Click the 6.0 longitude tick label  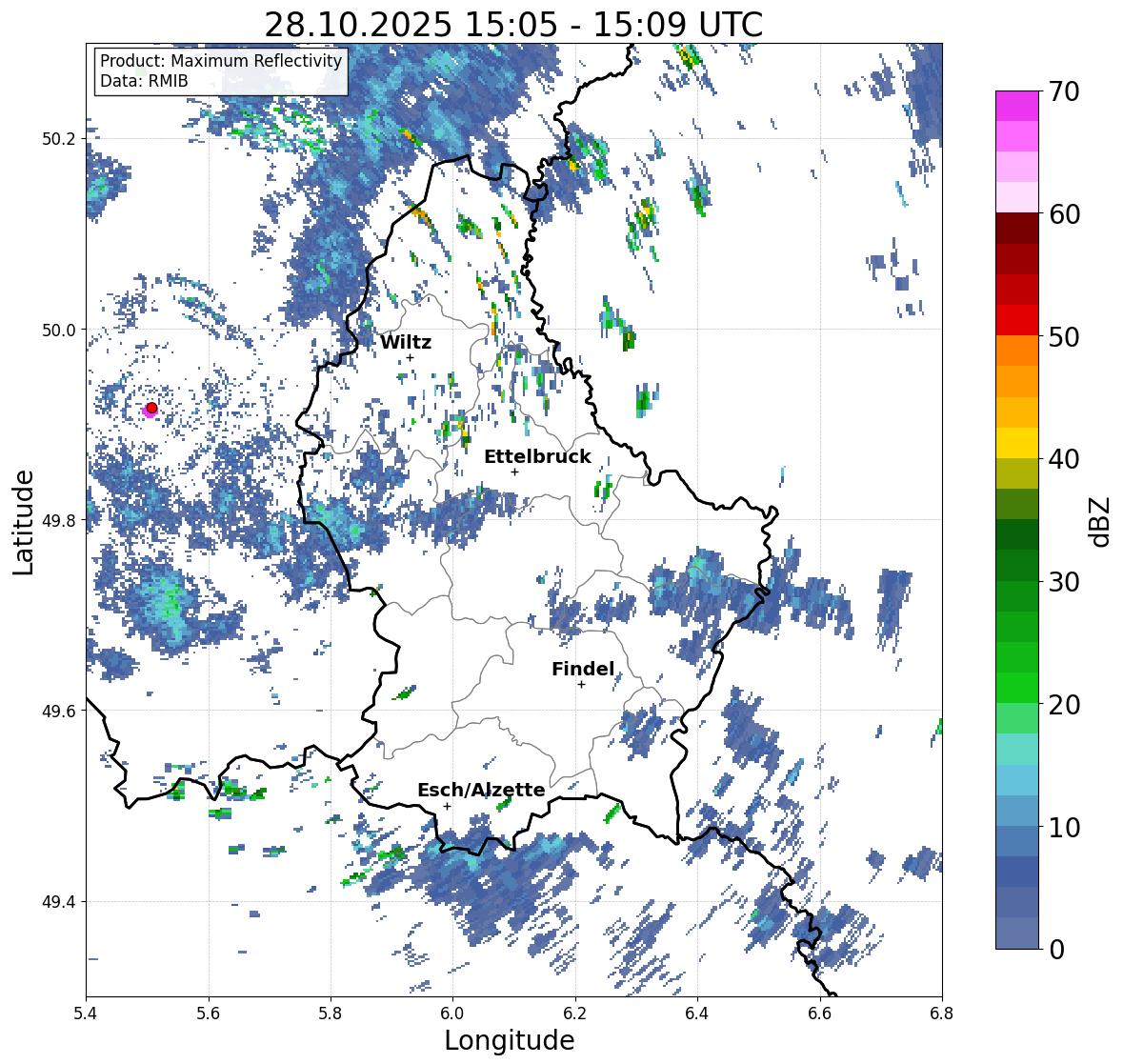click(x=452, y=1013)
